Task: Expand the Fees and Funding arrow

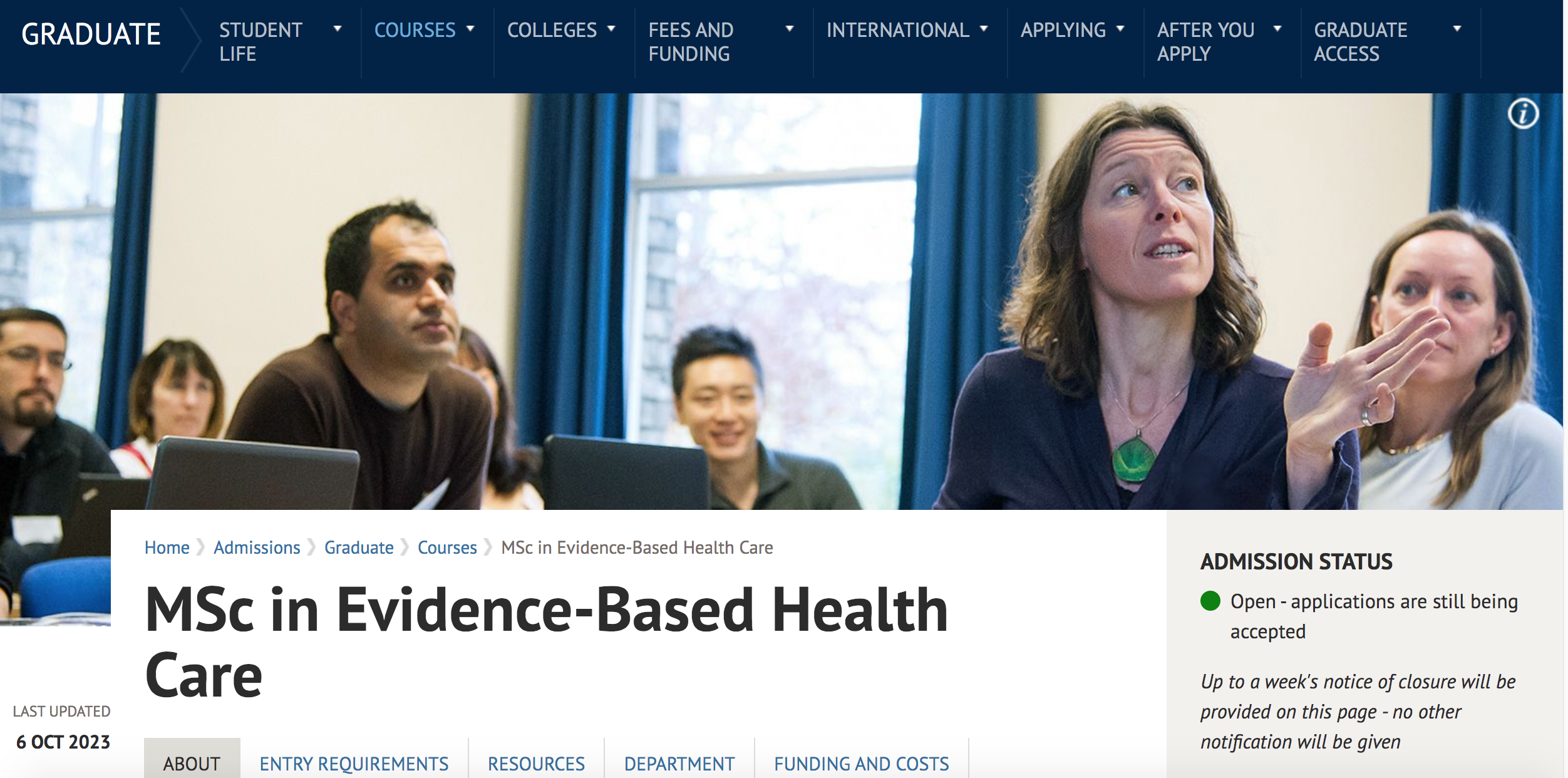Action: tap(790, 29)
